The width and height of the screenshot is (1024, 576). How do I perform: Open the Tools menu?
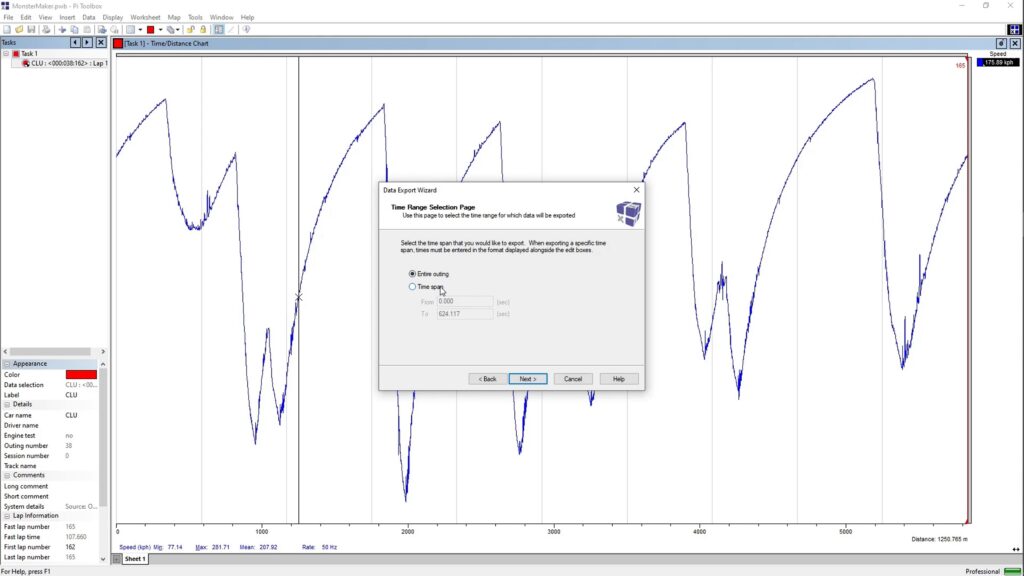pyautogui.click(x=194, y=17)
